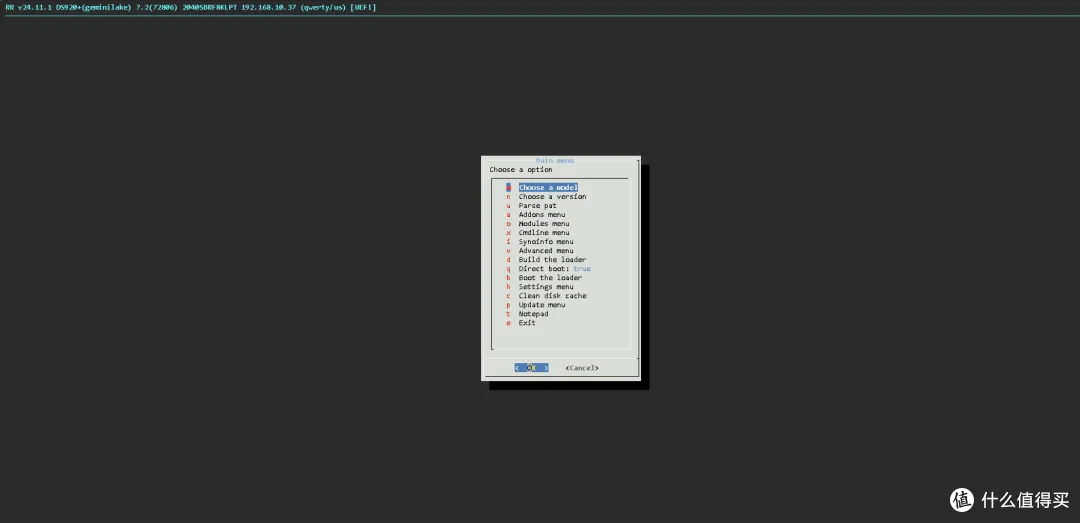Open the Synoinfo menu

tap(546, 242)
